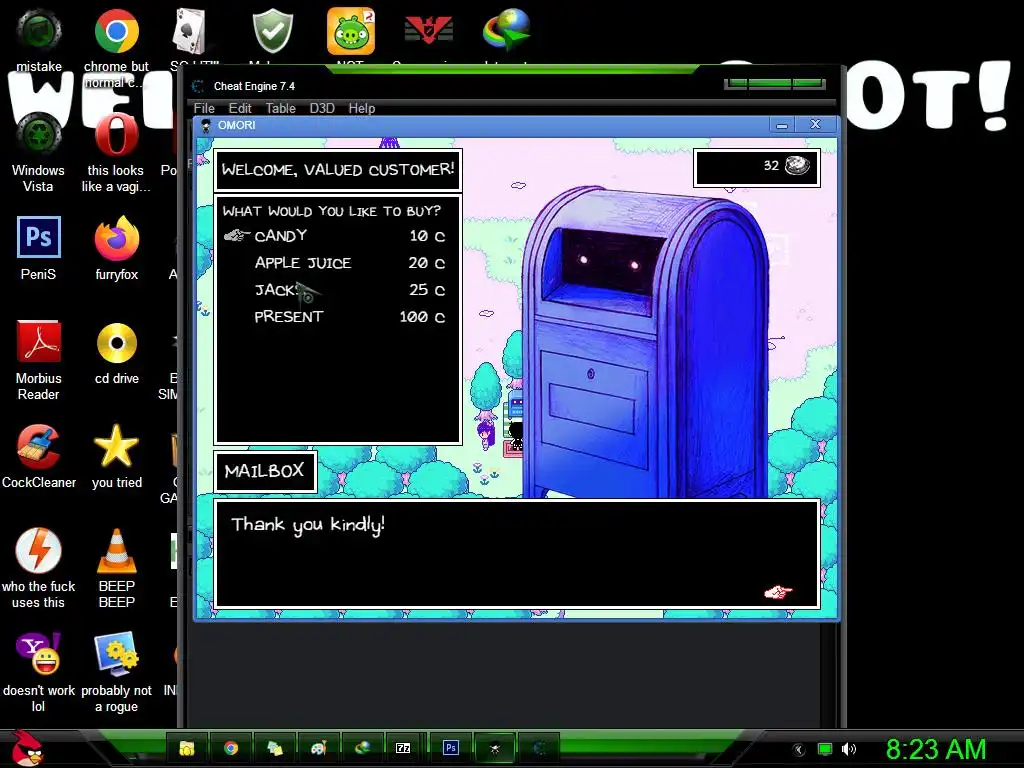Advance dialogue with the red pointing hand

[778, 592]
